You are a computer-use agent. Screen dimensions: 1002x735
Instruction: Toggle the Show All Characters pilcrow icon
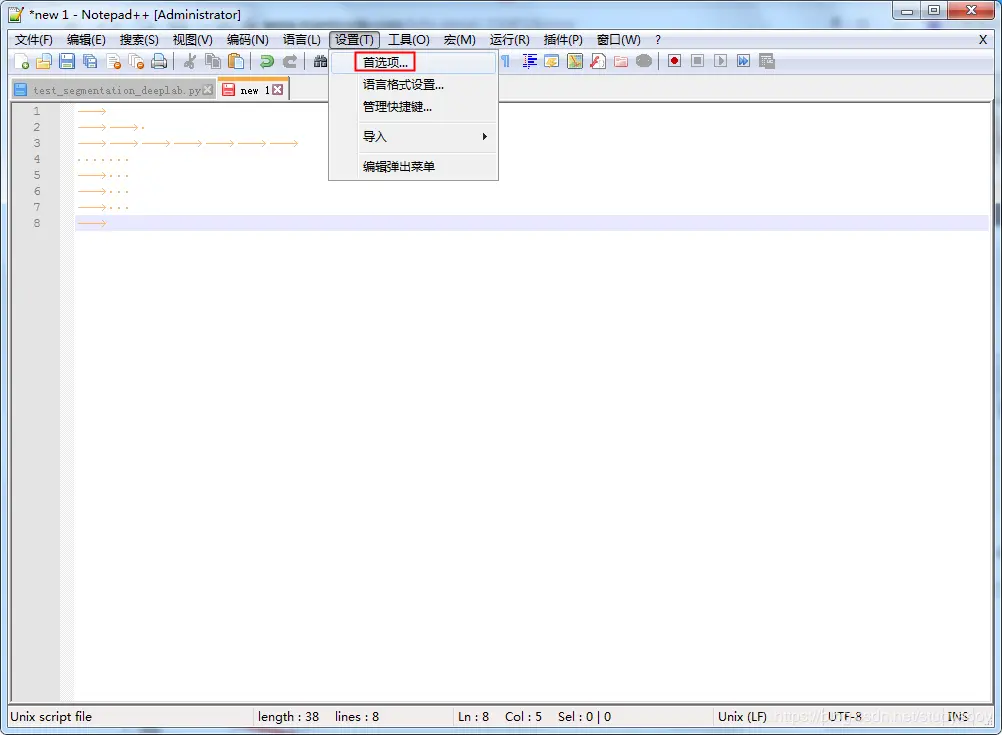[505, 61]
